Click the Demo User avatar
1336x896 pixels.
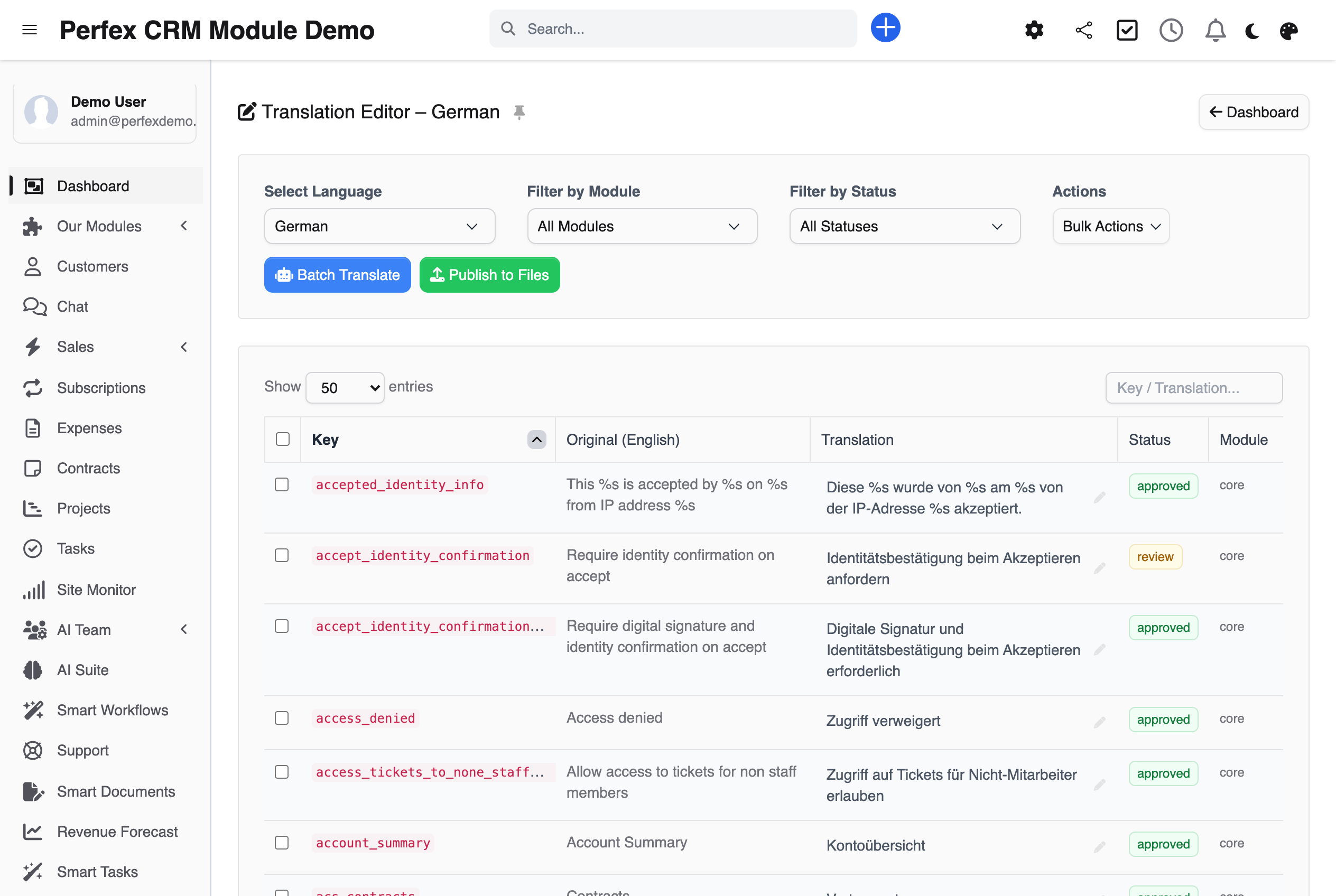pos(41,111)
